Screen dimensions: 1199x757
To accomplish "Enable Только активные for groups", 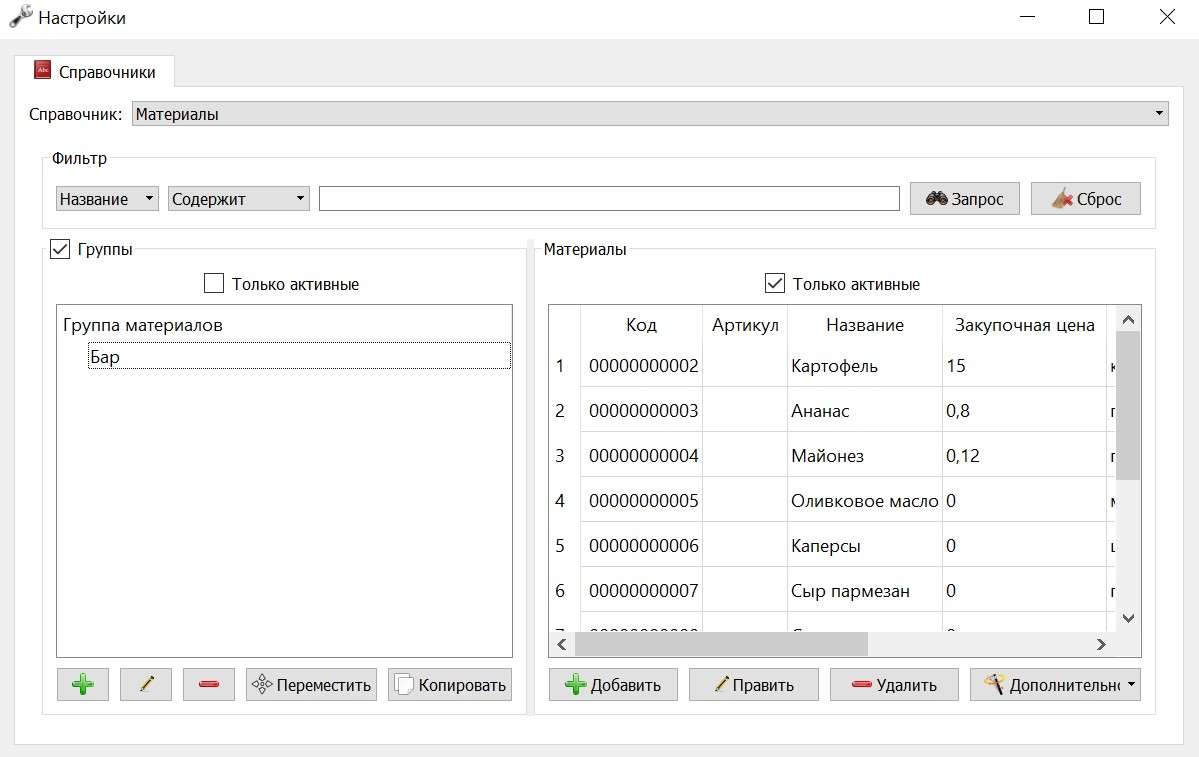I will [214, 284].
